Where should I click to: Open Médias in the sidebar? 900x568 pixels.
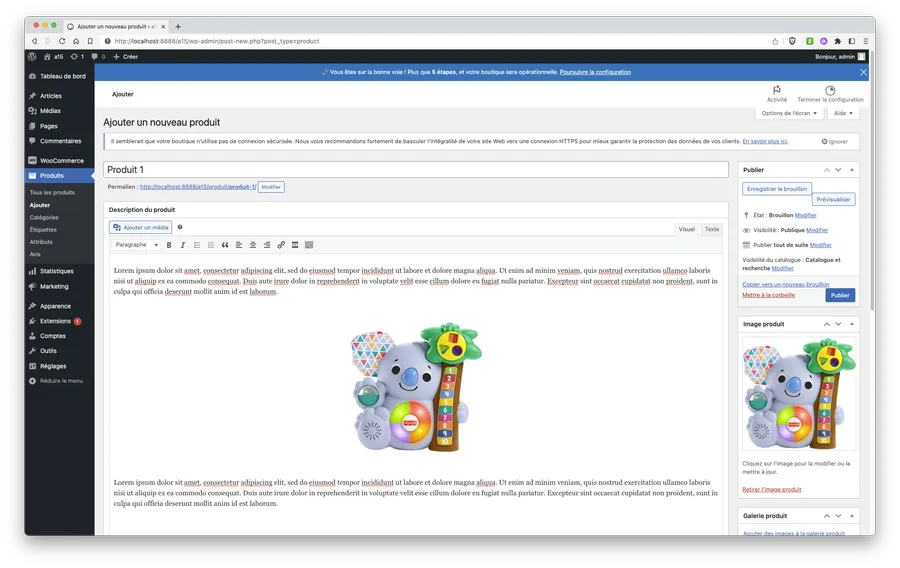59,111
